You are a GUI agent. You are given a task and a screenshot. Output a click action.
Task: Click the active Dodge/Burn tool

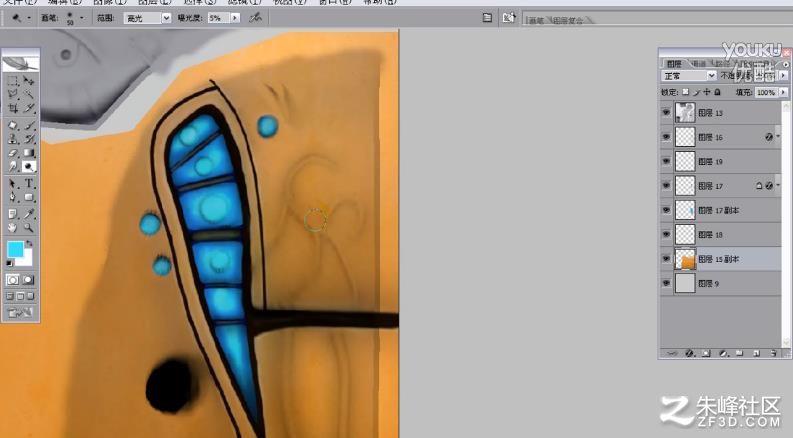29,166
